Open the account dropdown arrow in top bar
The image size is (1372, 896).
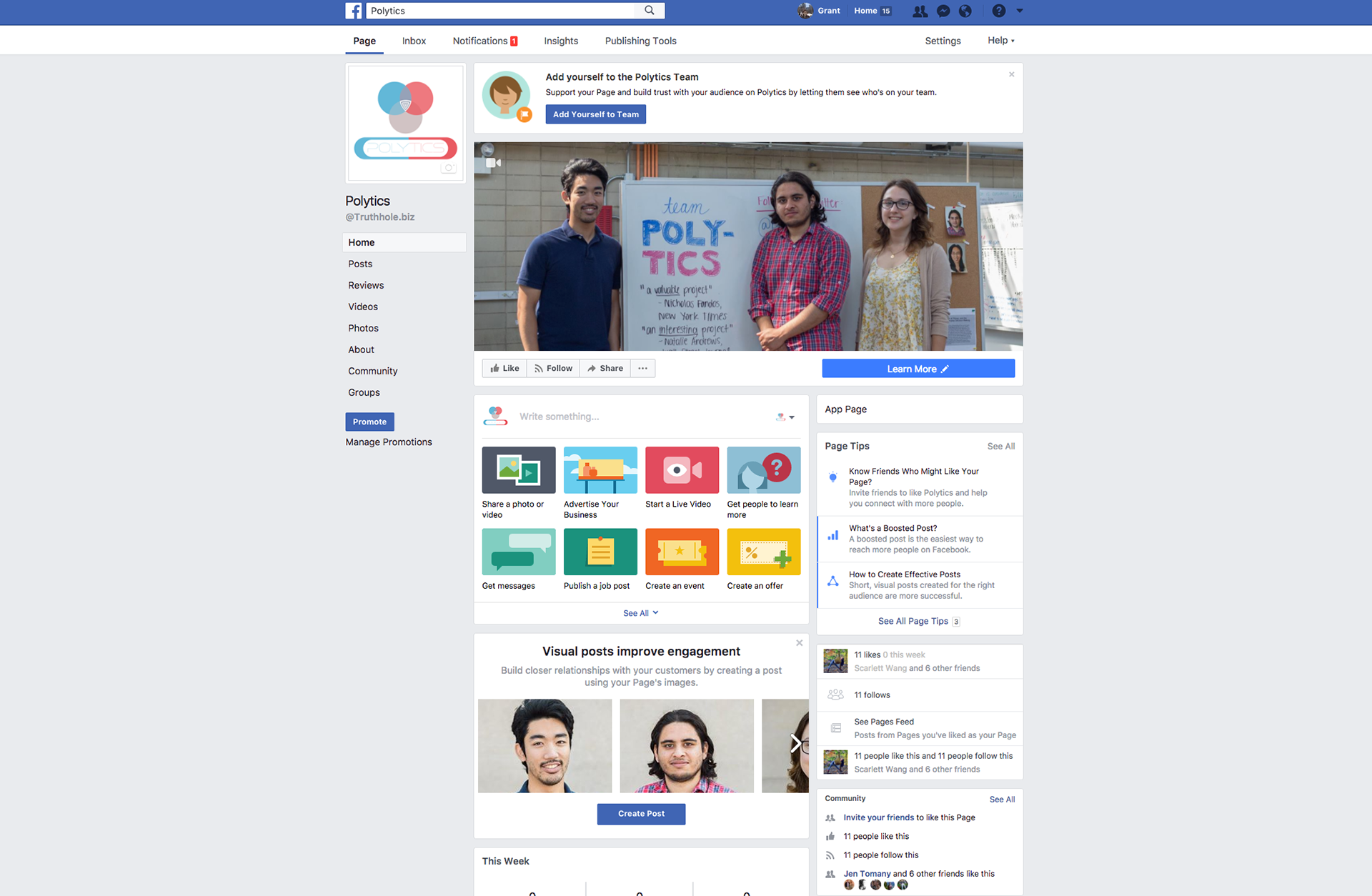pyautogui.click(x=1020, y=11)
